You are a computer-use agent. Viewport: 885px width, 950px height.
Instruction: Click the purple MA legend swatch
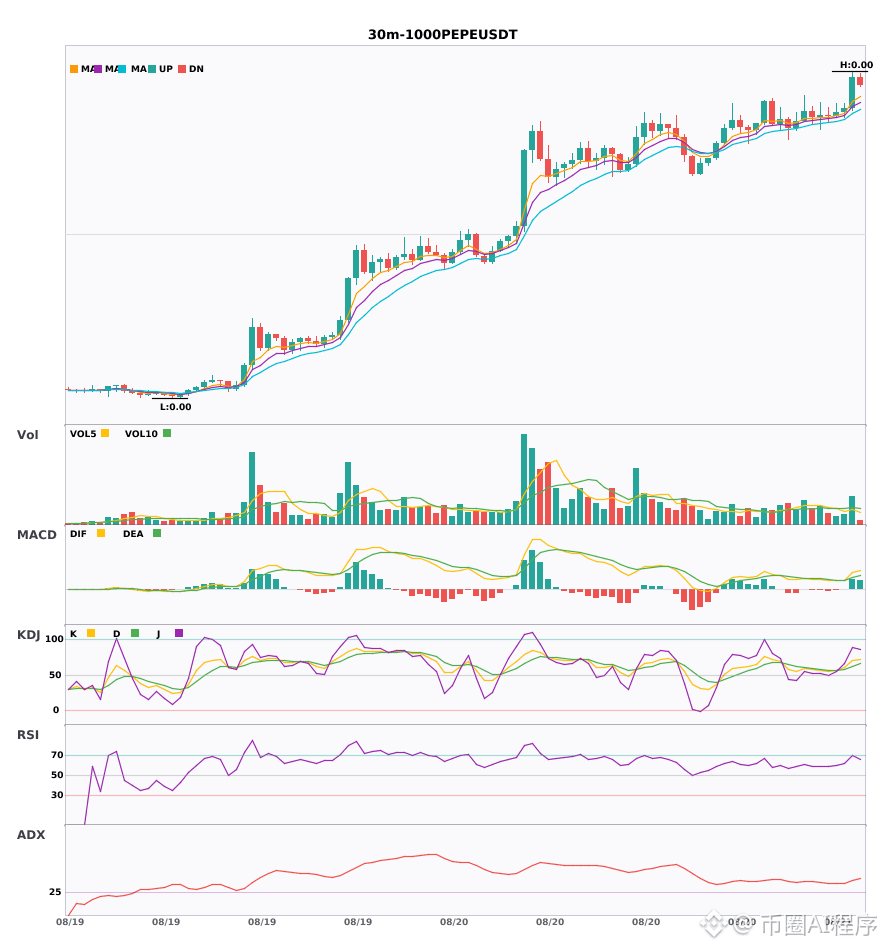tap(98, 69)
